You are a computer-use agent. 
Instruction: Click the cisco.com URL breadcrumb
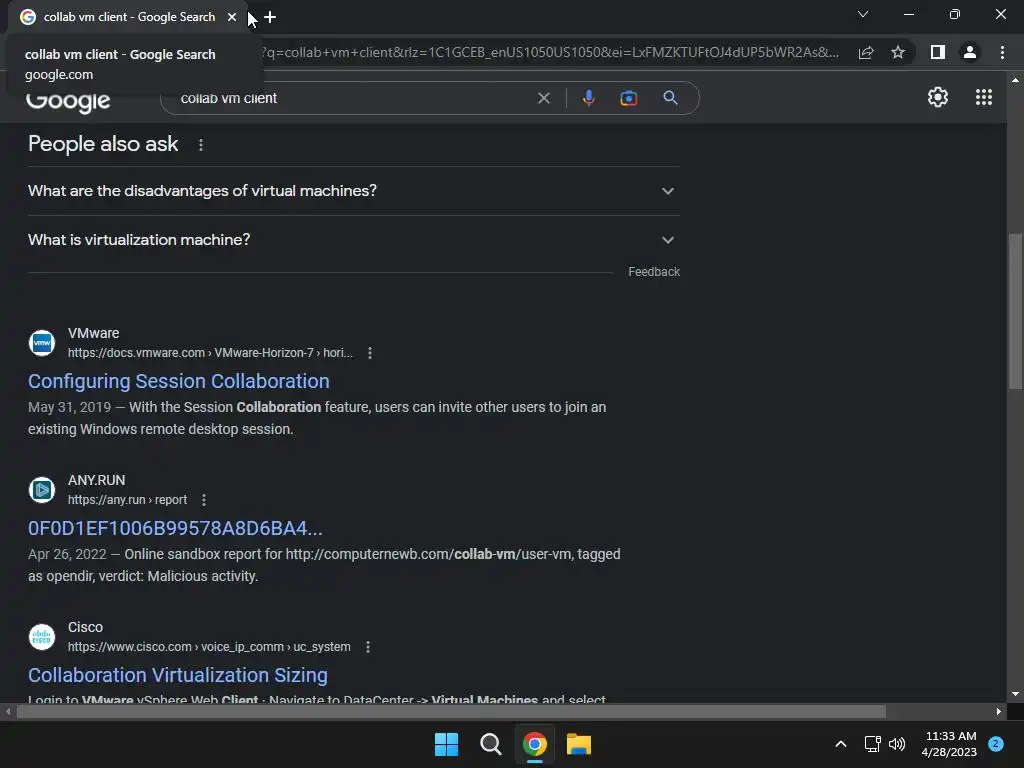(209, 647)
